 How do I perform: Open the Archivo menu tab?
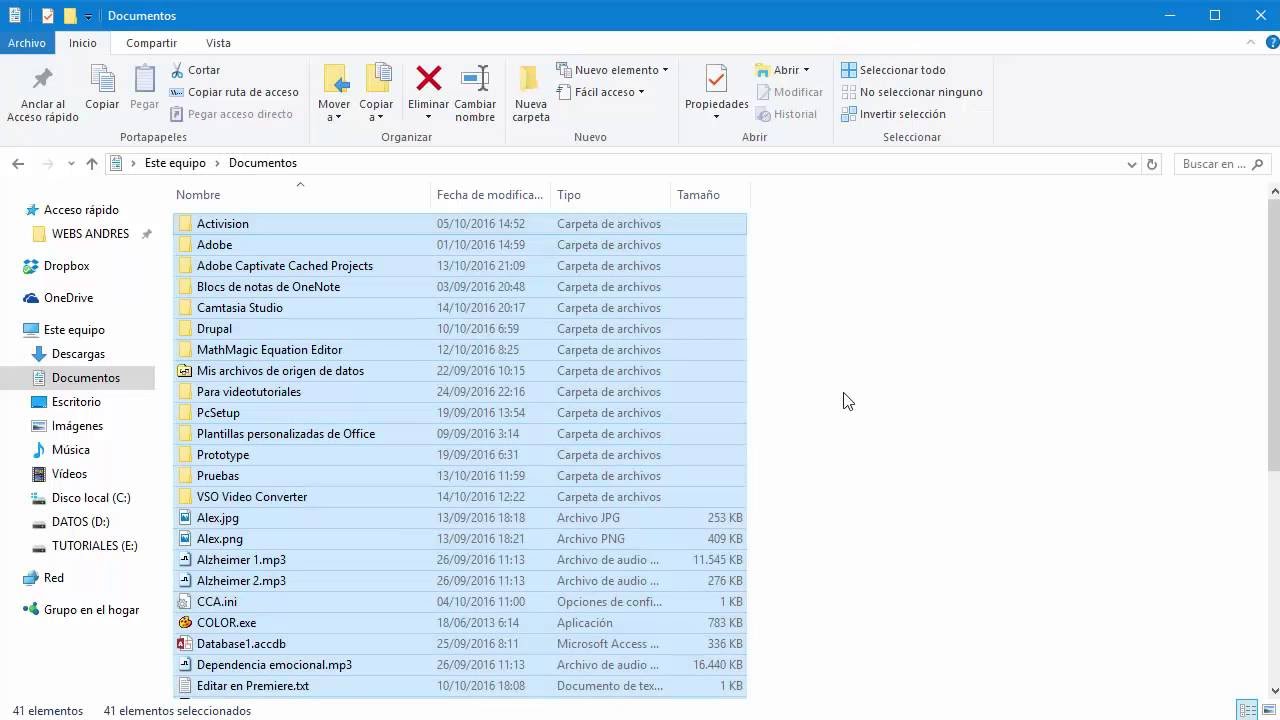(27, 43)
